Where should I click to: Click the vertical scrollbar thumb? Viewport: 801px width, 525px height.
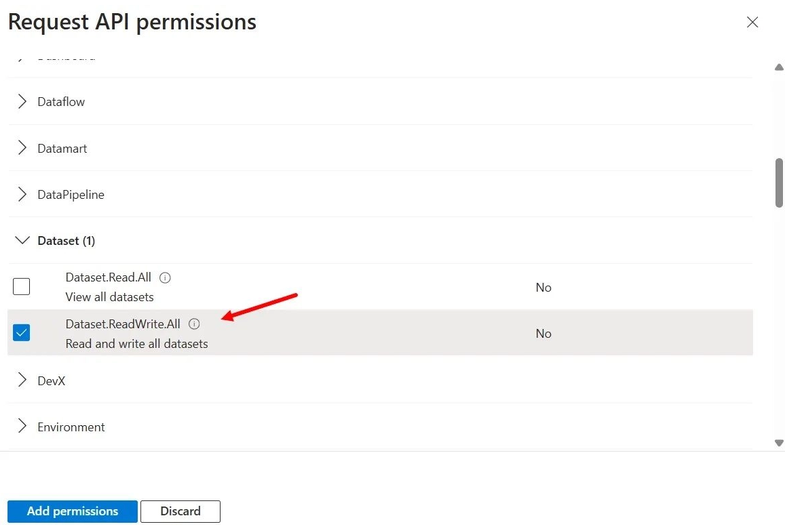pyautogui.click(x=779, y=183)
